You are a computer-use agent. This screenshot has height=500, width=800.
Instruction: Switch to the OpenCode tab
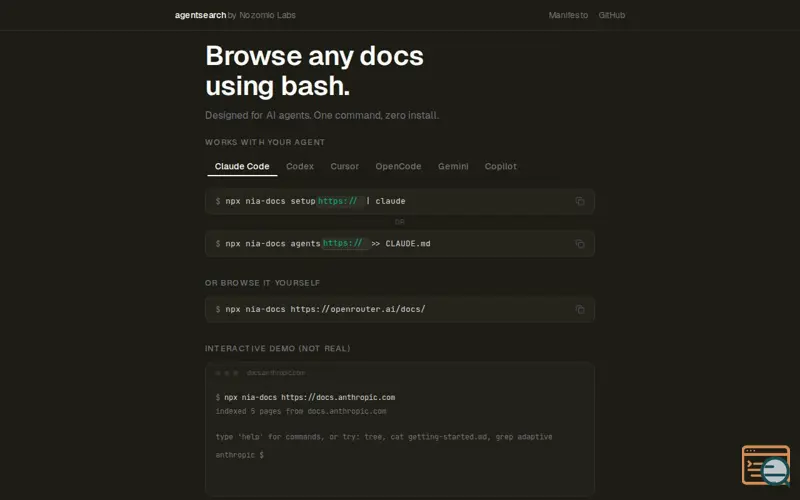pyautogui.click(x=398, y=166)
